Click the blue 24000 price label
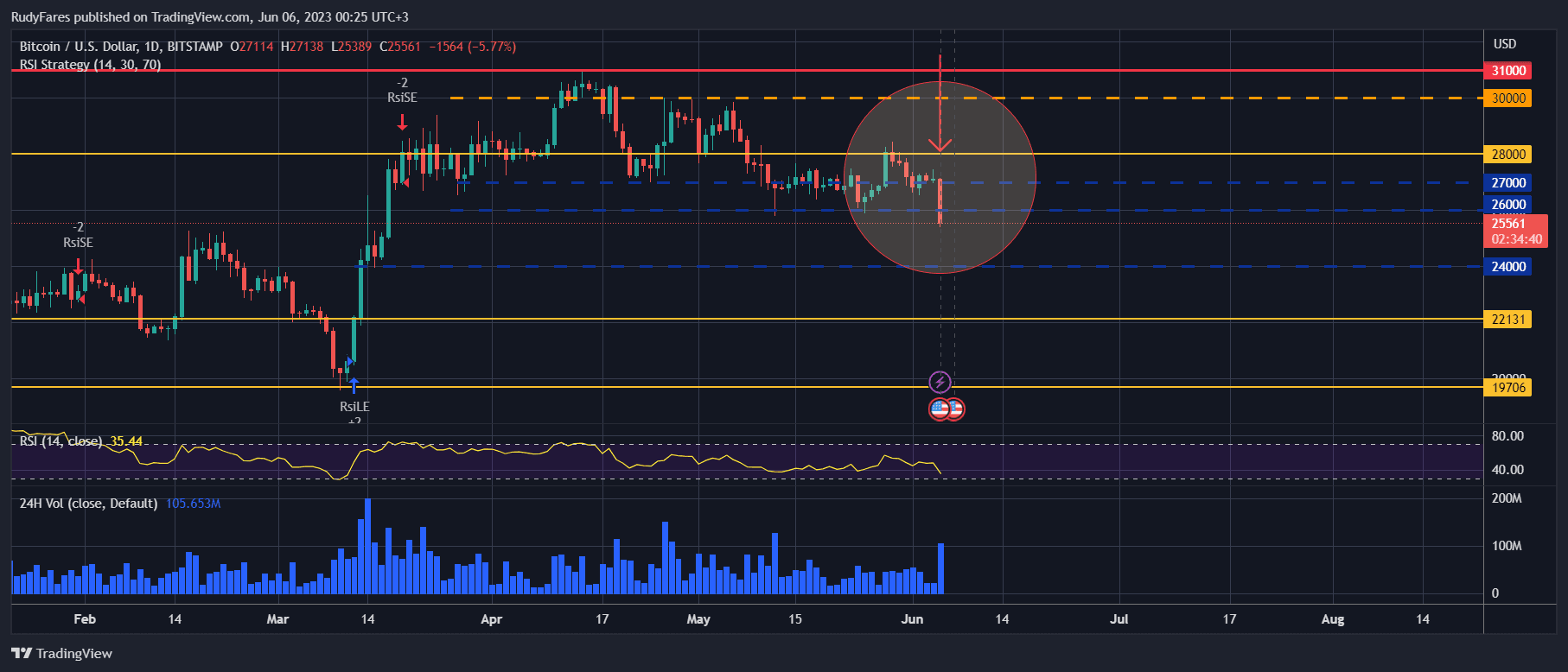This screenshot has height=672, width=1568. point(1507,267)
